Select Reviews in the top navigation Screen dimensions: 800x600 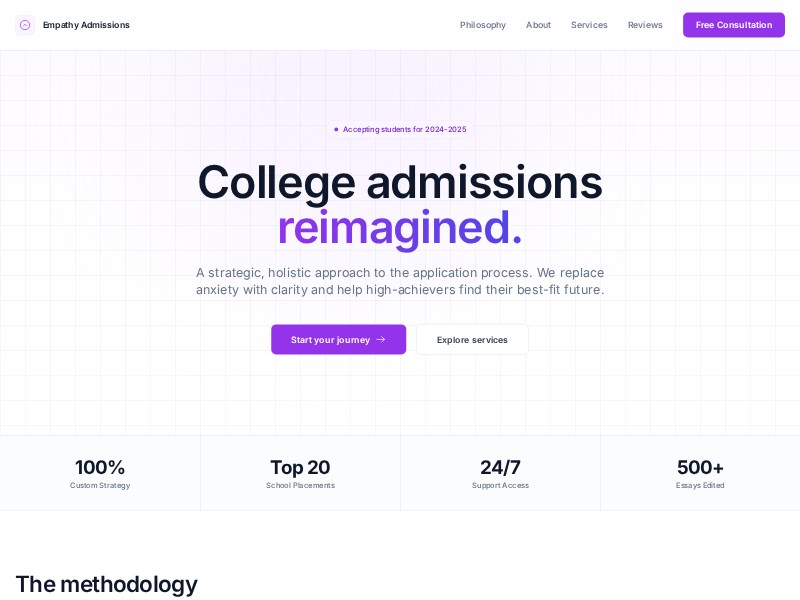[x=645, y=25]
